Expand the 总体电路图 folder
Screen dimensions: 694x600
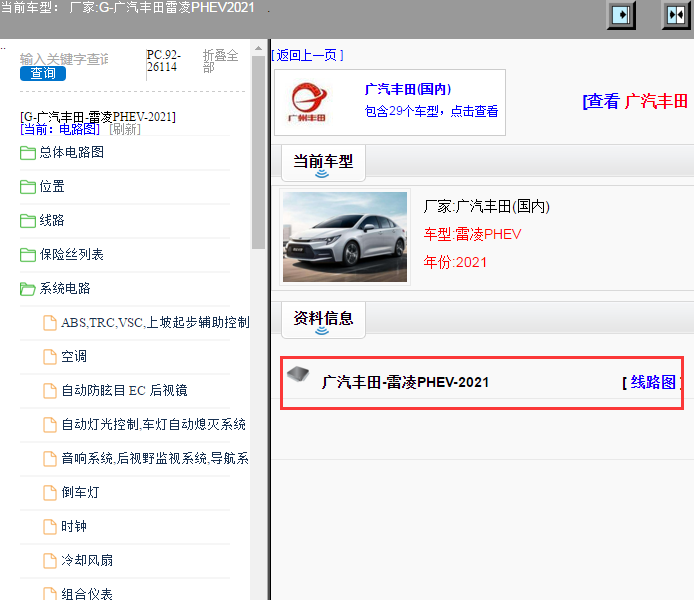tap(71, 152)
